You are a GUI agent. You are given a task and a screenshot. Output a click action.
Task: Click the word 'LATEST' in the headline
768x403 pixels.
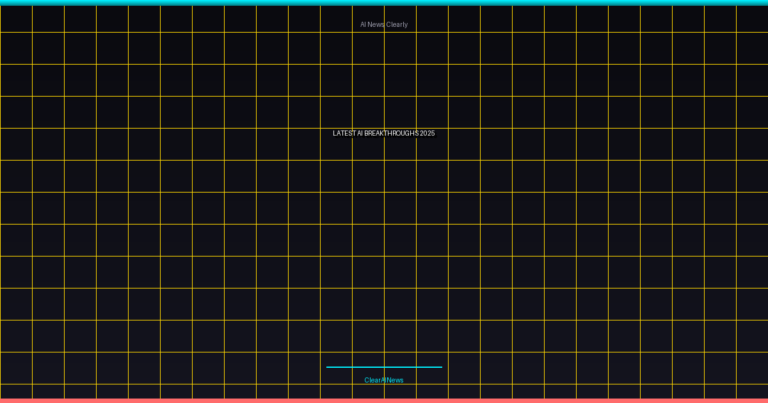[x=344, y=133]
